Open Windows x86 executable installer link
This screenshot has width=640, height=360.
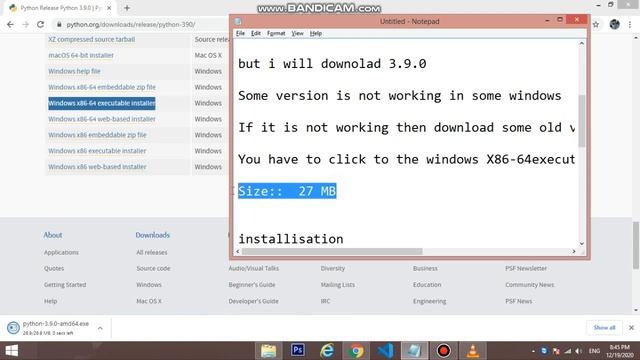coord(97,151)
